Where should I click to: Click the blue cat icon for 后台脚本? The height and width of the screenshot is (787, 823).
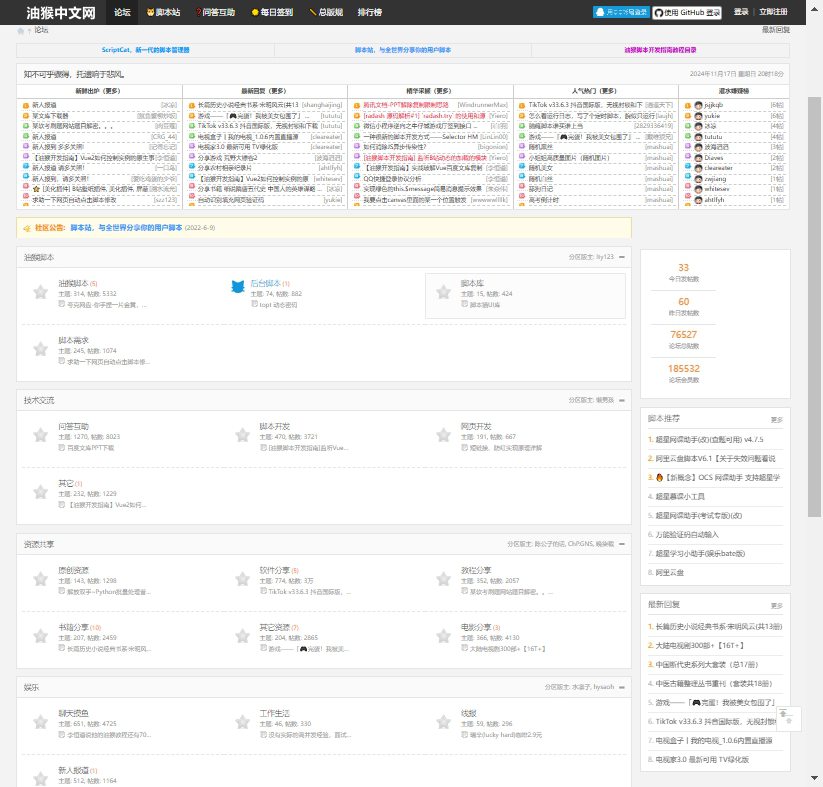pyautogui.click(x=239, y=291)
